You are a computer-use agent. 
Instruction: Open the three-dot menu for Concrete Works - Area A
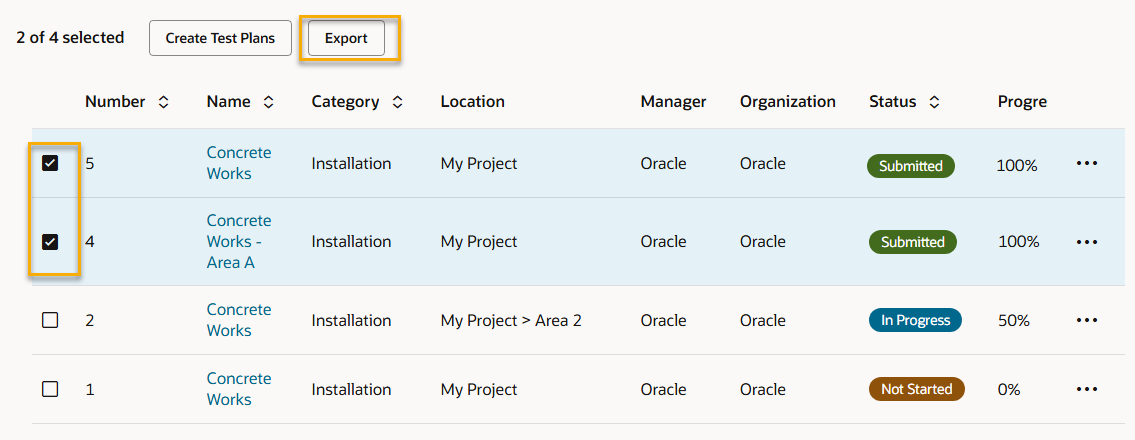[x=1086, y=242]
